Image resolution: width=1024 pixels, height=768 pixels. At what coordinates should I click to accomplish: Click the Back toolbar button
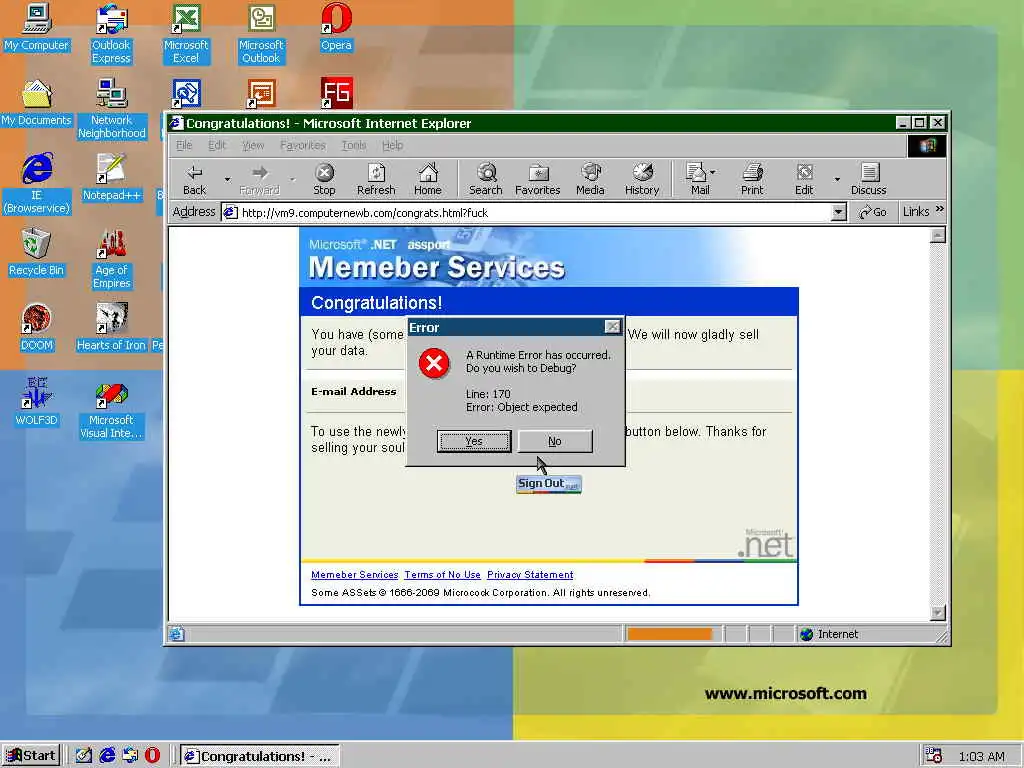[x=194, y=179]
